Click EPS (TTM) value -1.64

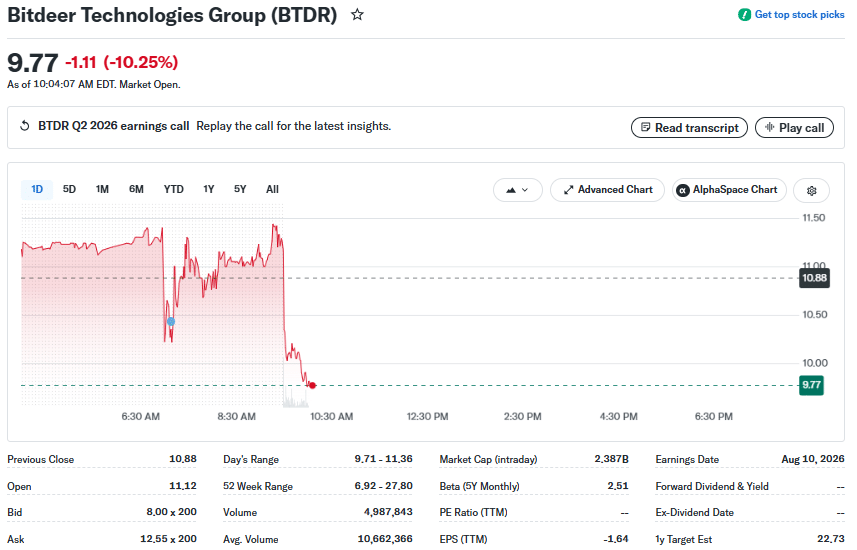(616, 539)
